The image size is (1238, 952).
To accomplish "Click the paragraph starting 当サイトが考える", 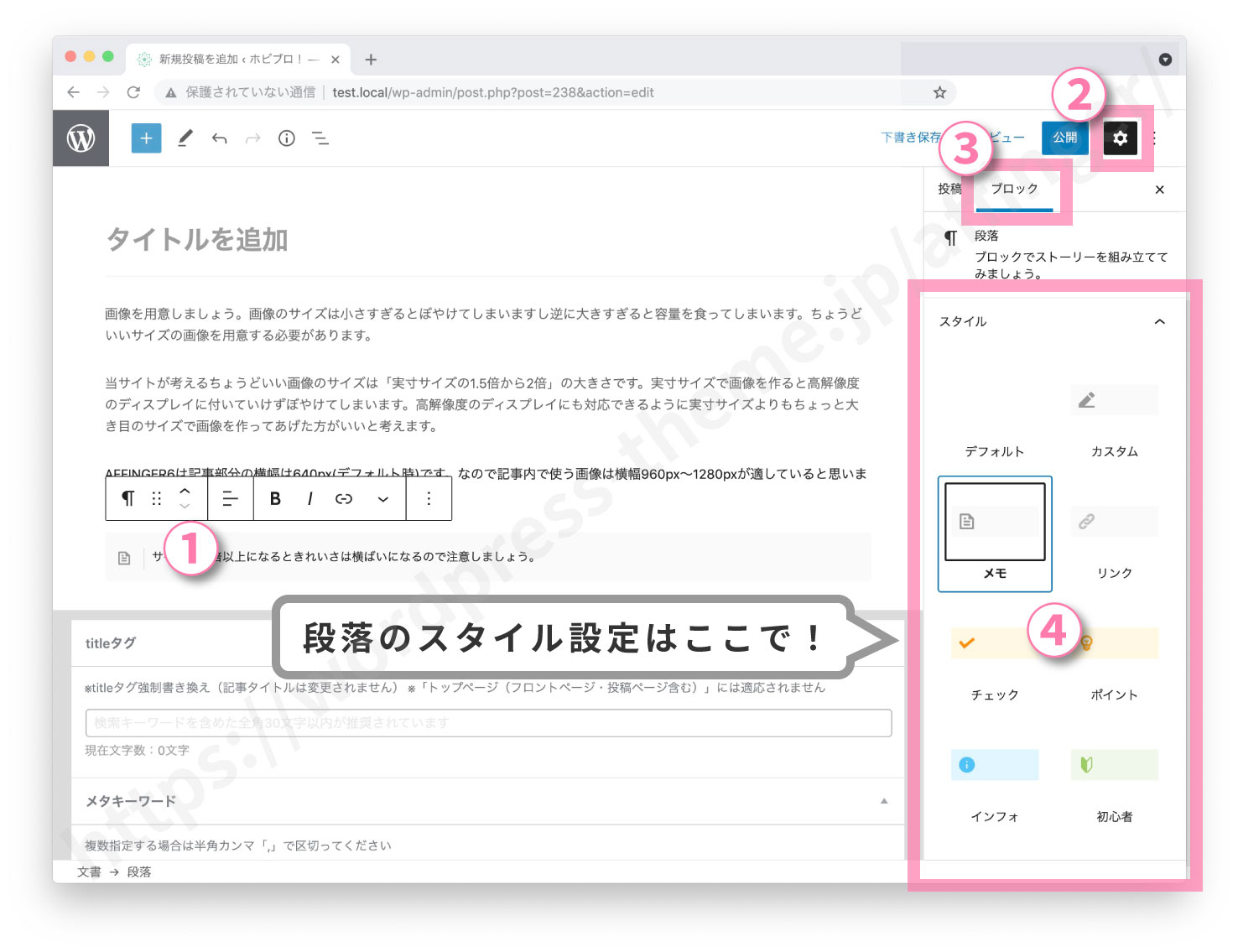I will (x=485, y=404).
